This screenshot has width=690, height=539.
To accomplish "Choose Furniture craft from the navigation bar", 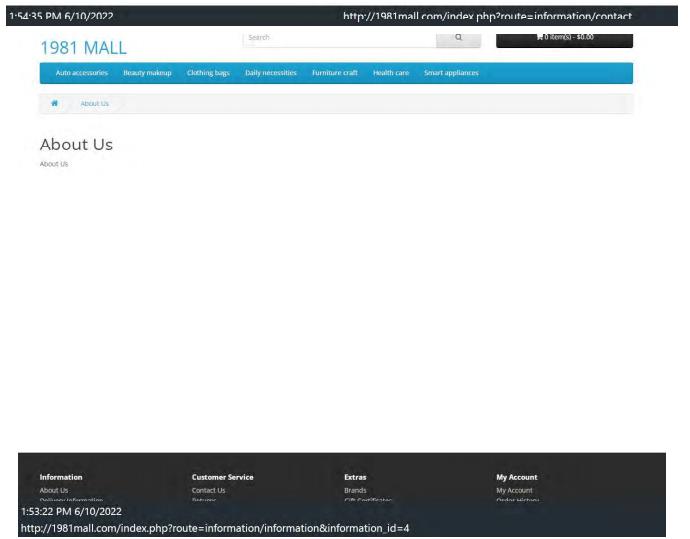I will (x=334, y=73).
